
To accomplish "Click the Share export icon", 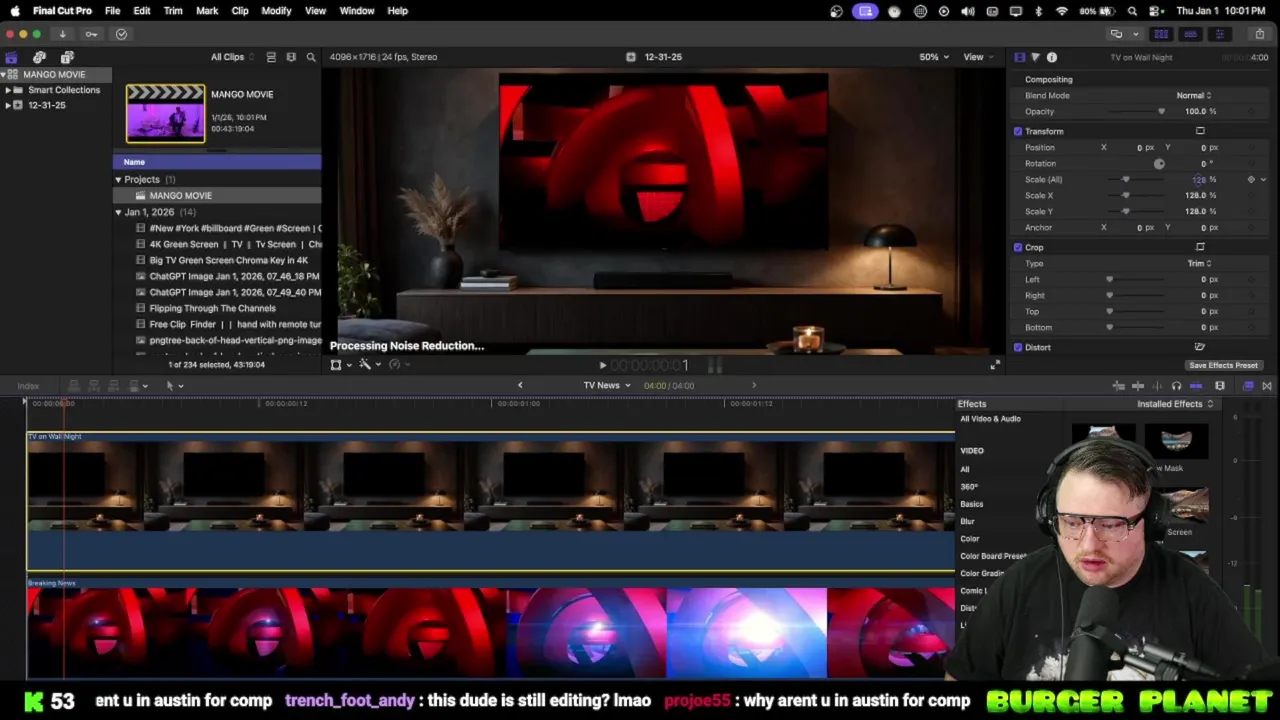I will [1260, 34].
